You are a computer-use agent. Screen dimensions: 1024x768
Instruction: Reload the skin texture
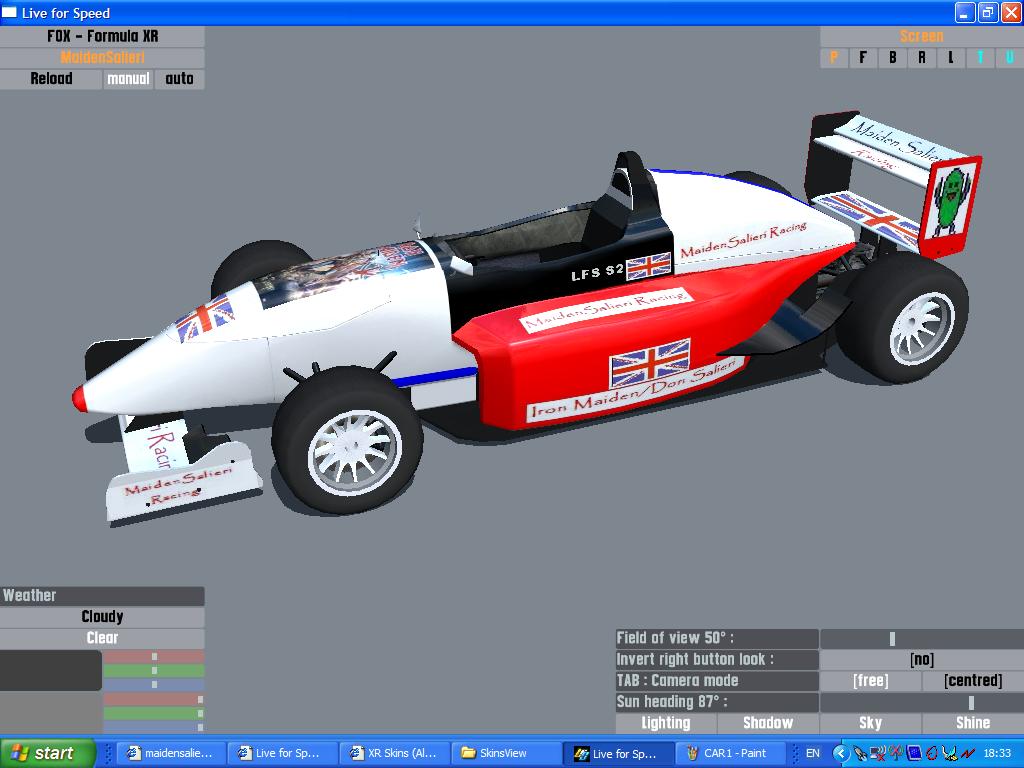point(51,79)
